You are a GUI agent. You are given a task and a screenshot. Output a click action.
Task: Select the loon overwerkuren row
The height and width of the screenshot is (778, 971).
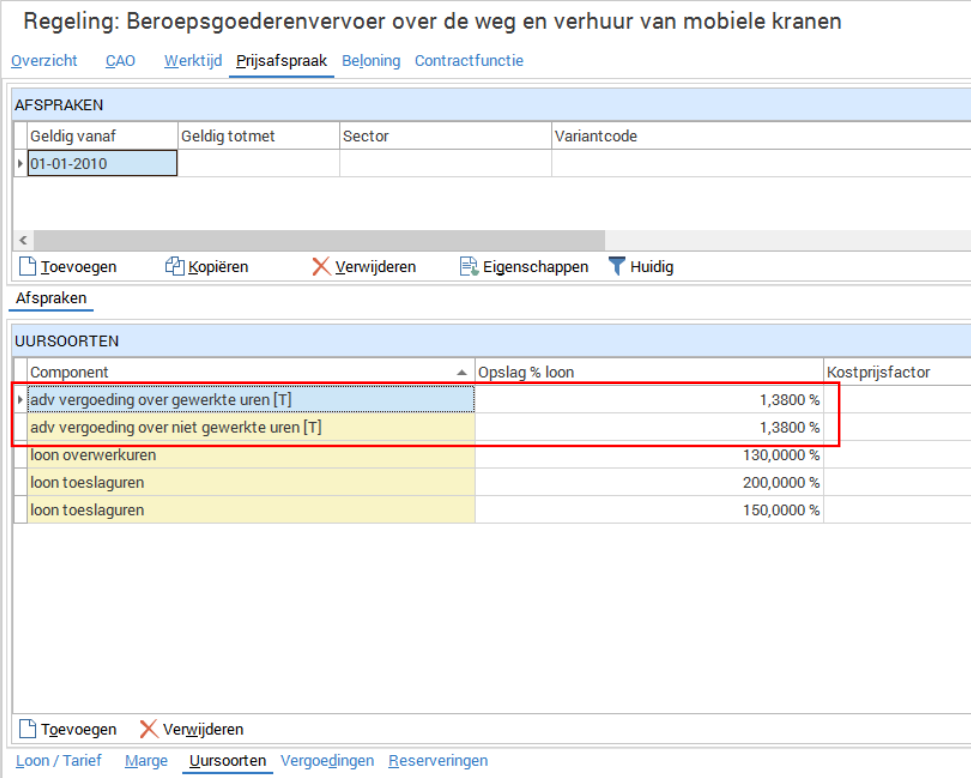click(250, 455)
